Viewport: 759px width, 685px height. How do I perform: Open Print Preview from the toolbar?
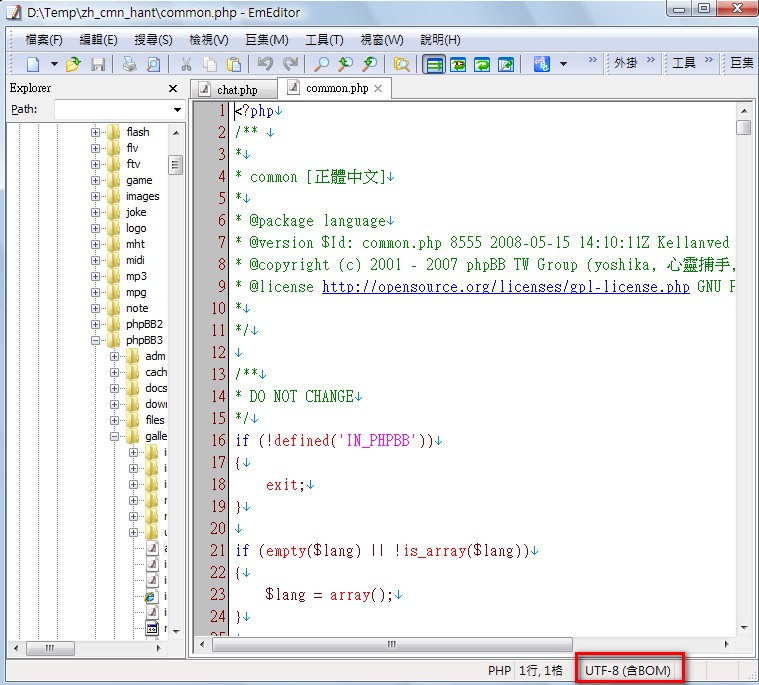point(153,64)
